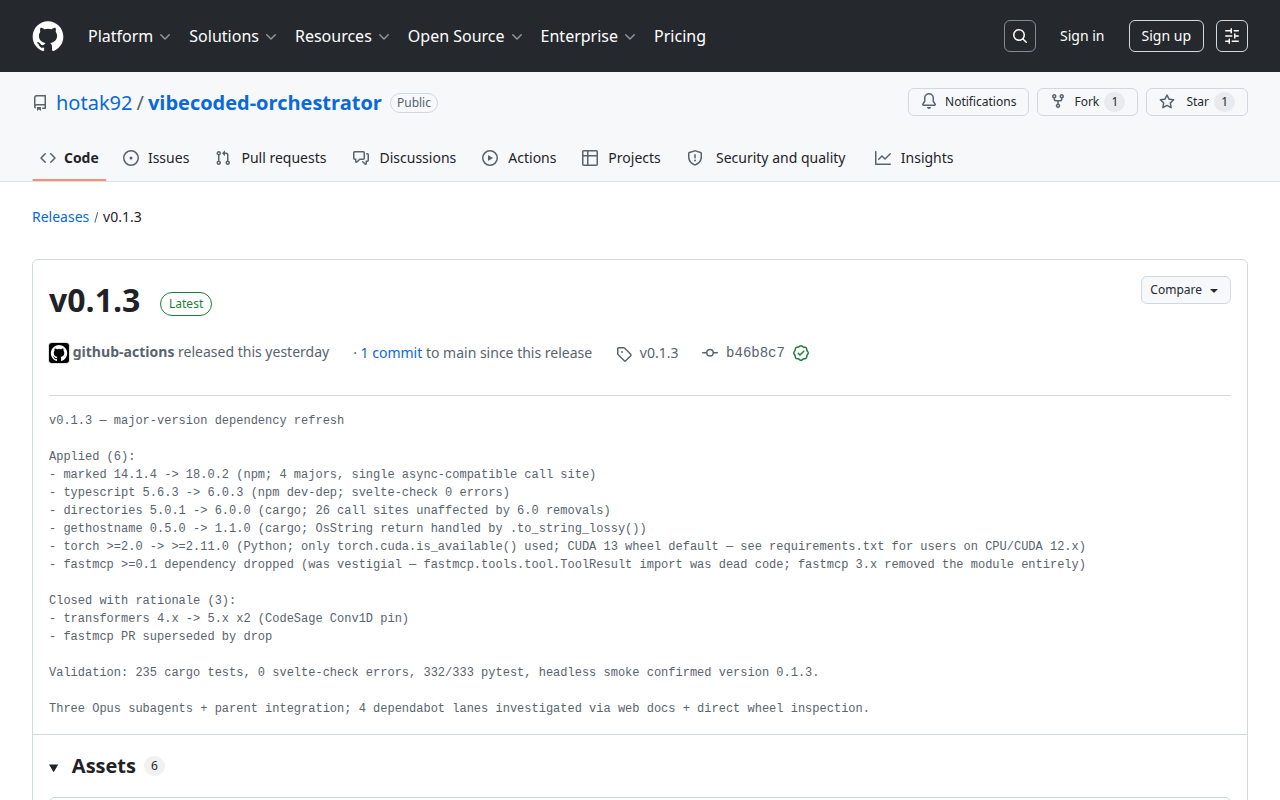This screenshot has height=800, width=1280.
Task: Collapse the Assets section triangle
Action: tap(54, 767)
